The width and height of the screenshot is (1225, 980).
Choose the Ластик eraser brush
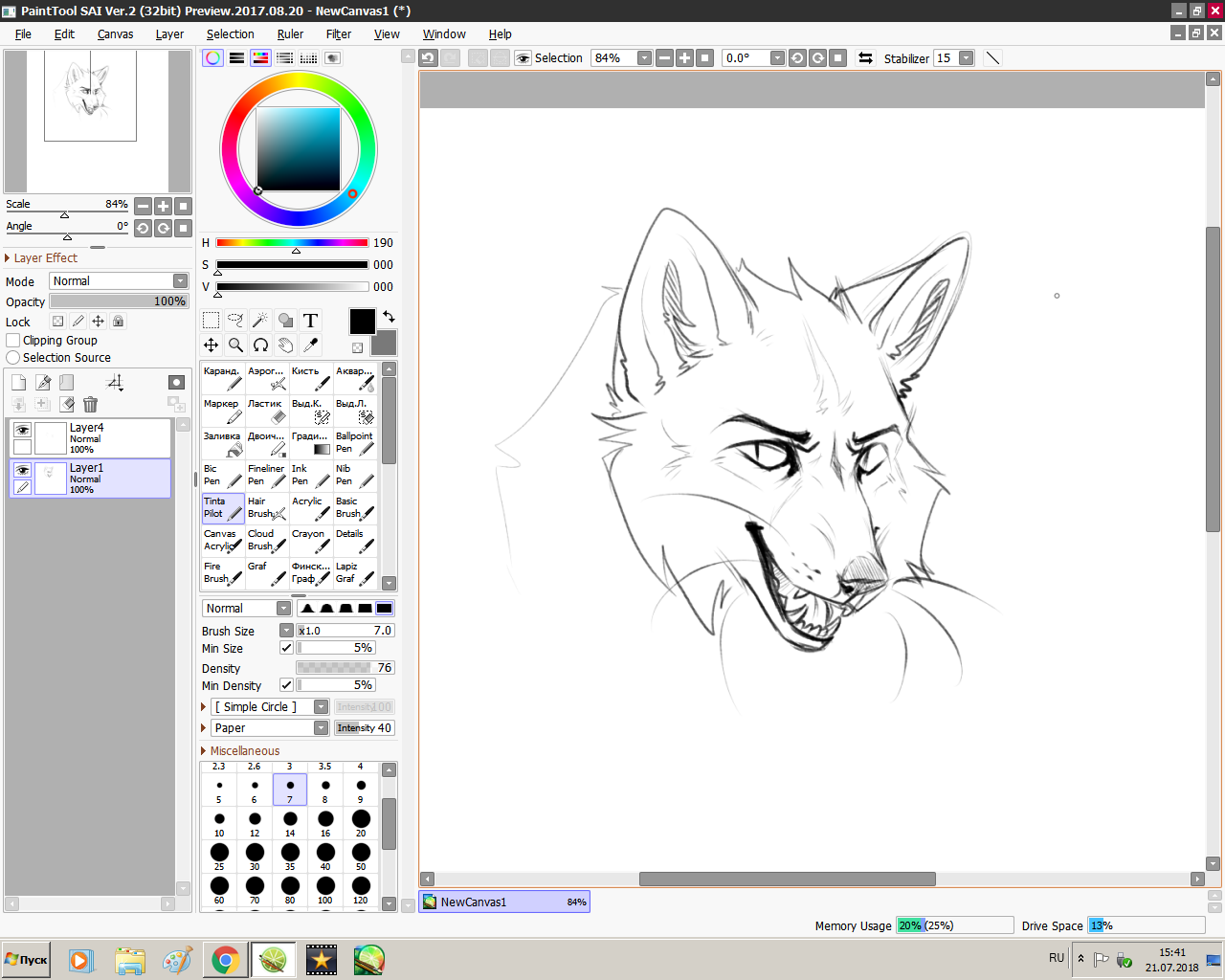(x=267, y=412)
